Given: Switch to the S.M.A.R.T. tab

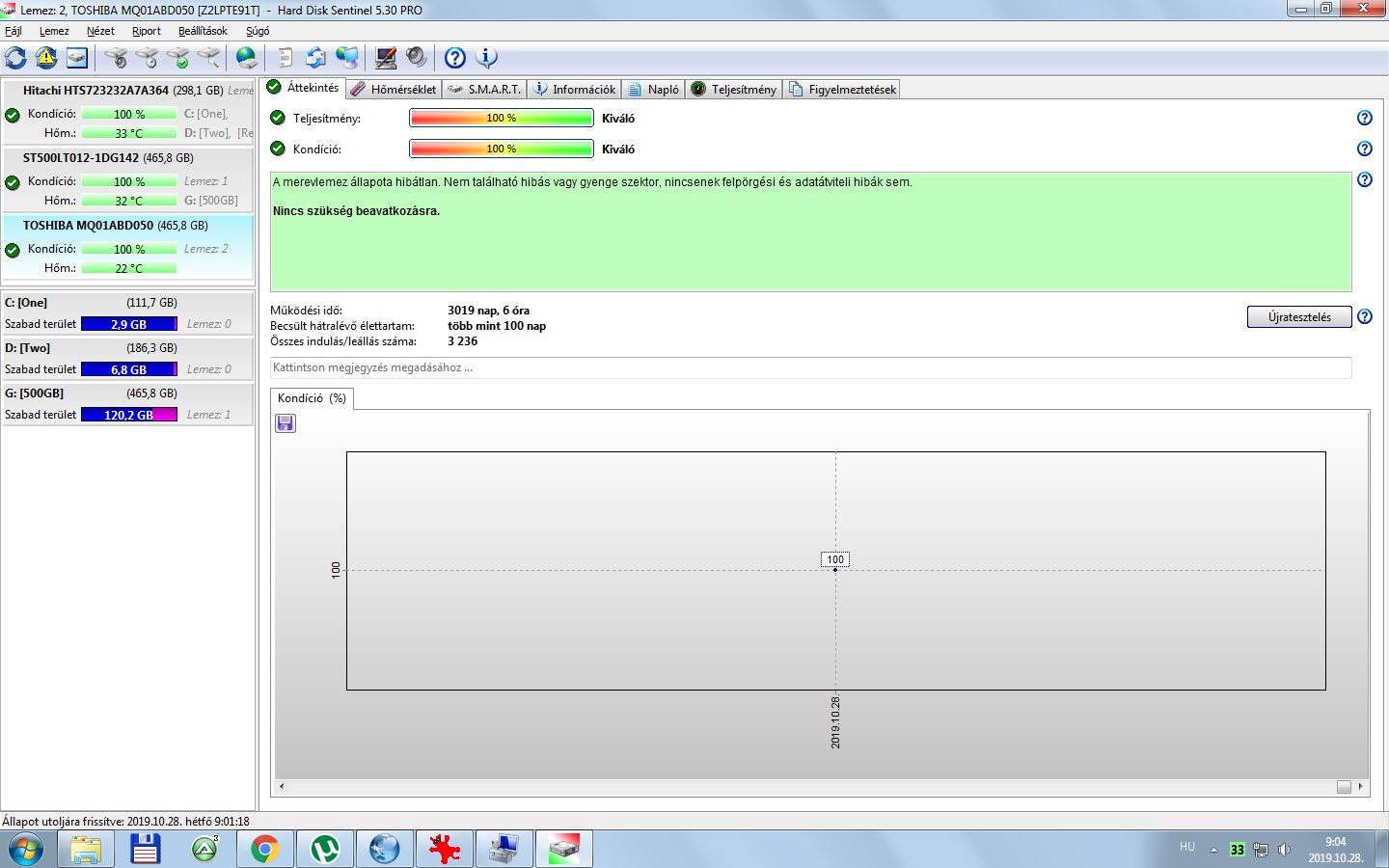Looking at the screenshot, I should (x=485, y=89).
